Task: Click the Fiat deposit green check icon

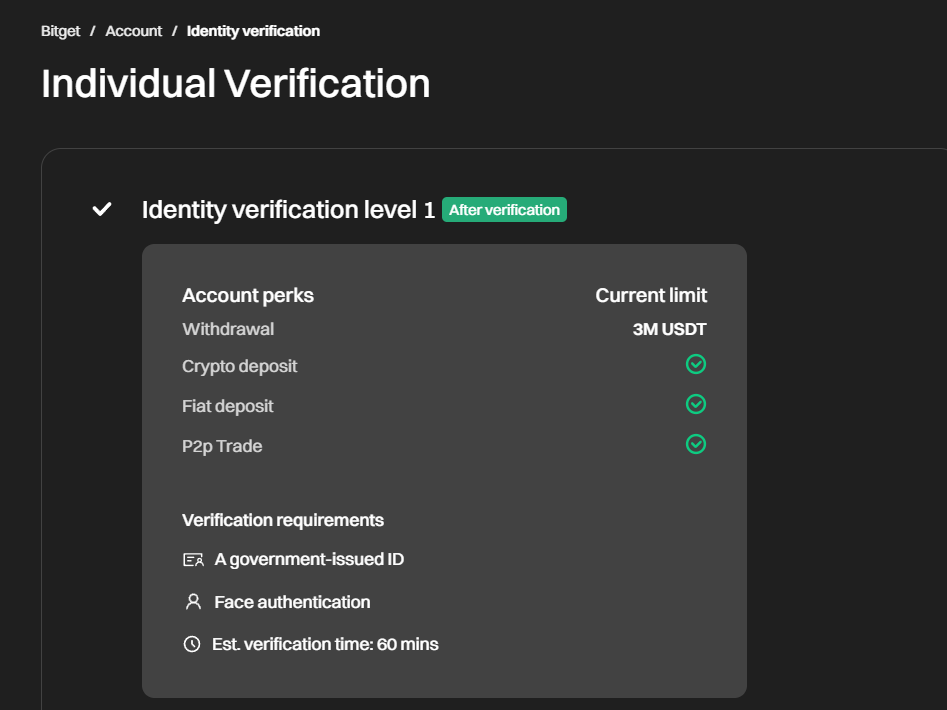Action: pyautogui.click(x=696, y=405)
